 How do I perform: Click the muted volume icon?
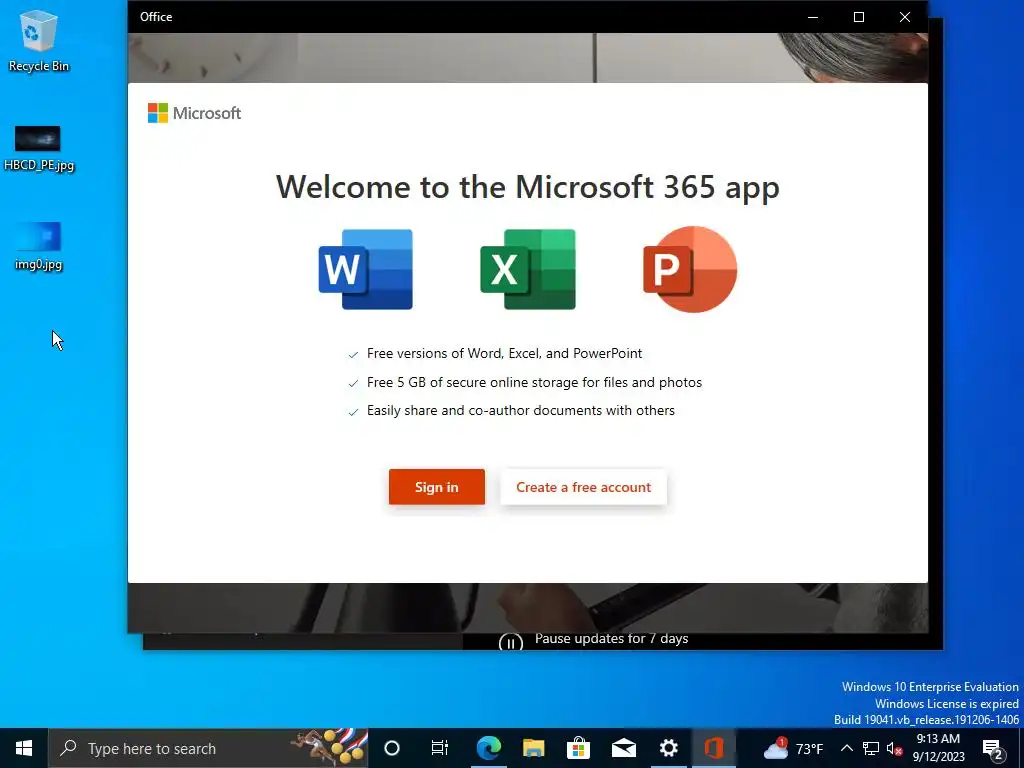[x=895, y=748]
